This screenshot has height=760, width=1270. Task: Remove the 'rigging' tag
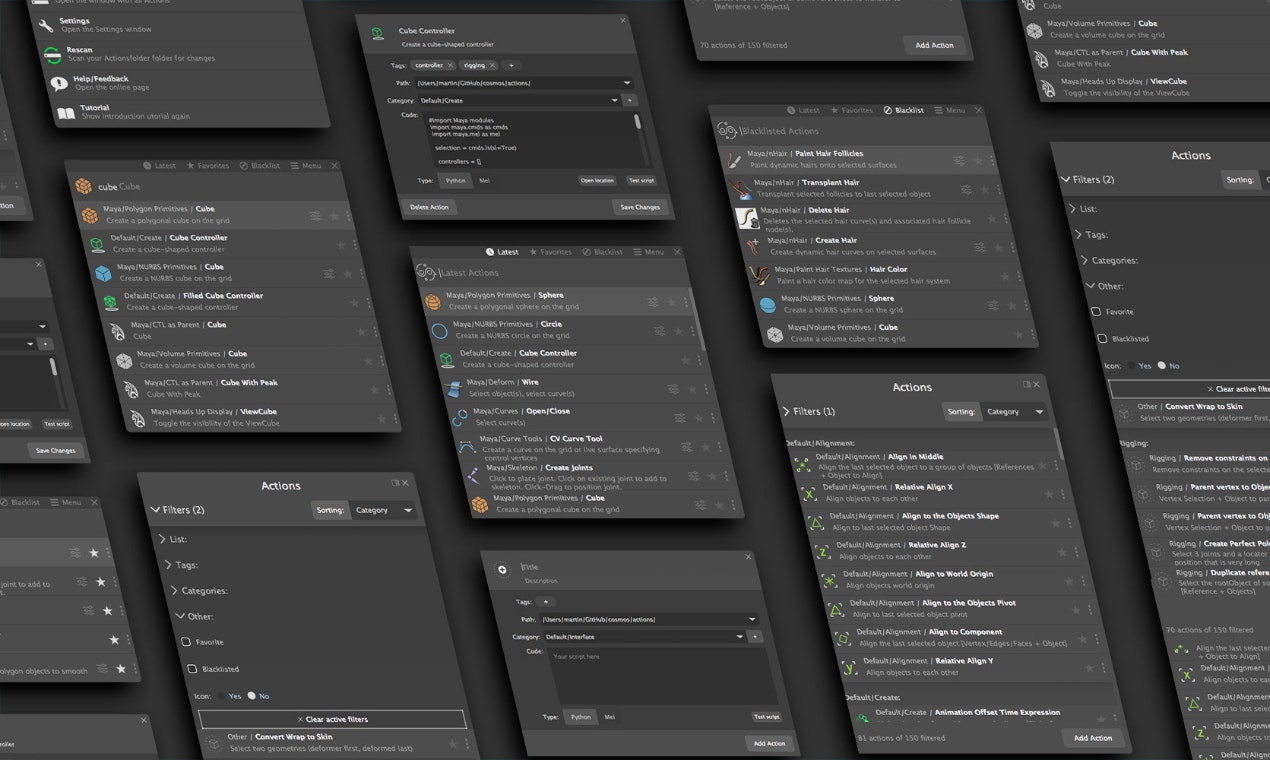(x=492, y=65)
